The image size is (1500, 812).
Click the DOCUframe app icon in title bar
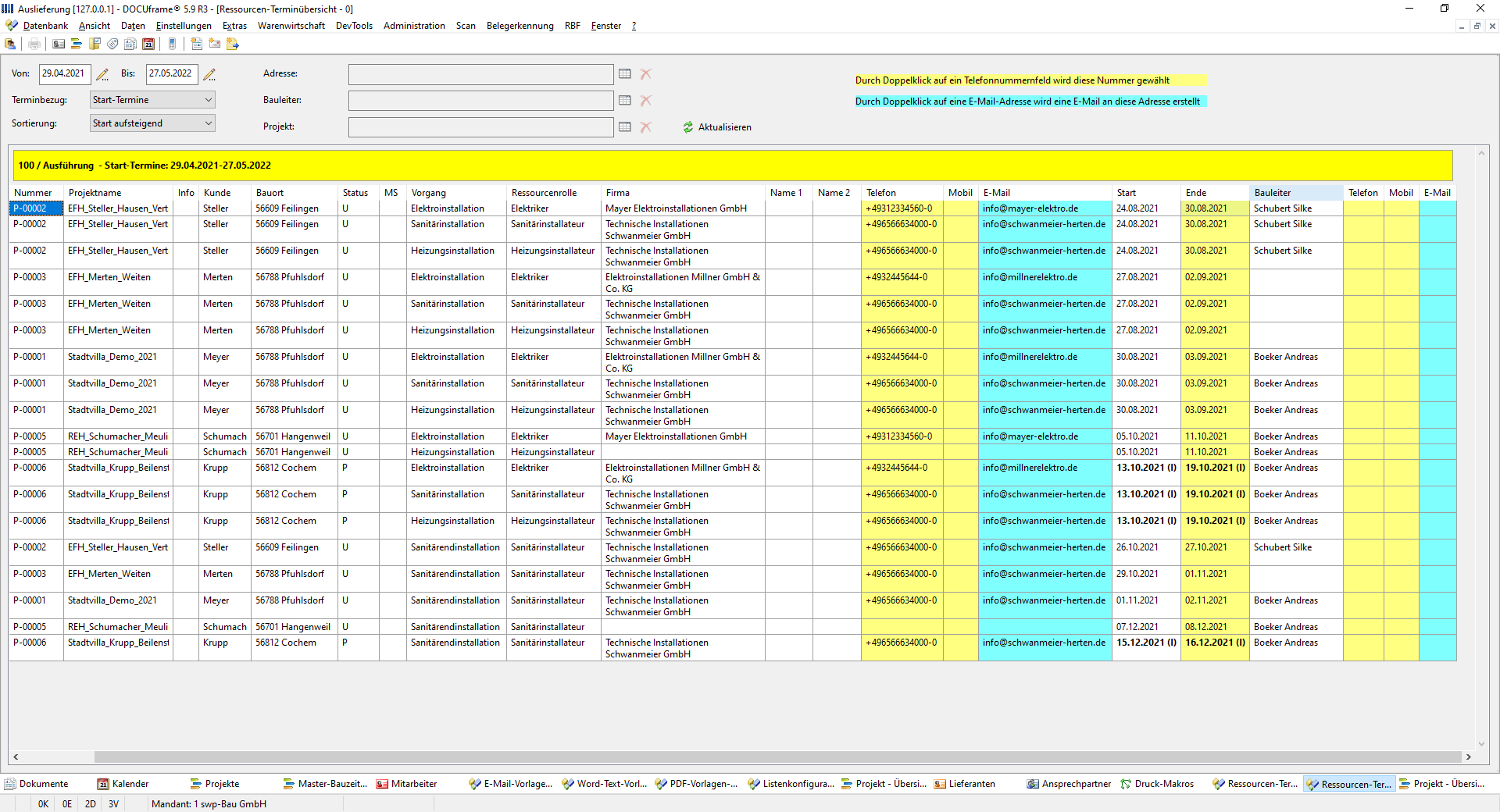8,9
